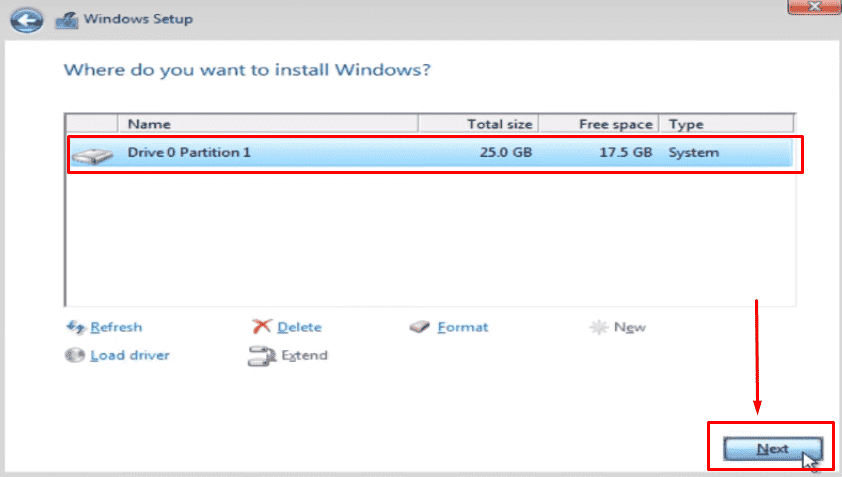This screenshot has height=477, width=842.
Task: Click the Extend drive icon
Action: tap(262, 356)
